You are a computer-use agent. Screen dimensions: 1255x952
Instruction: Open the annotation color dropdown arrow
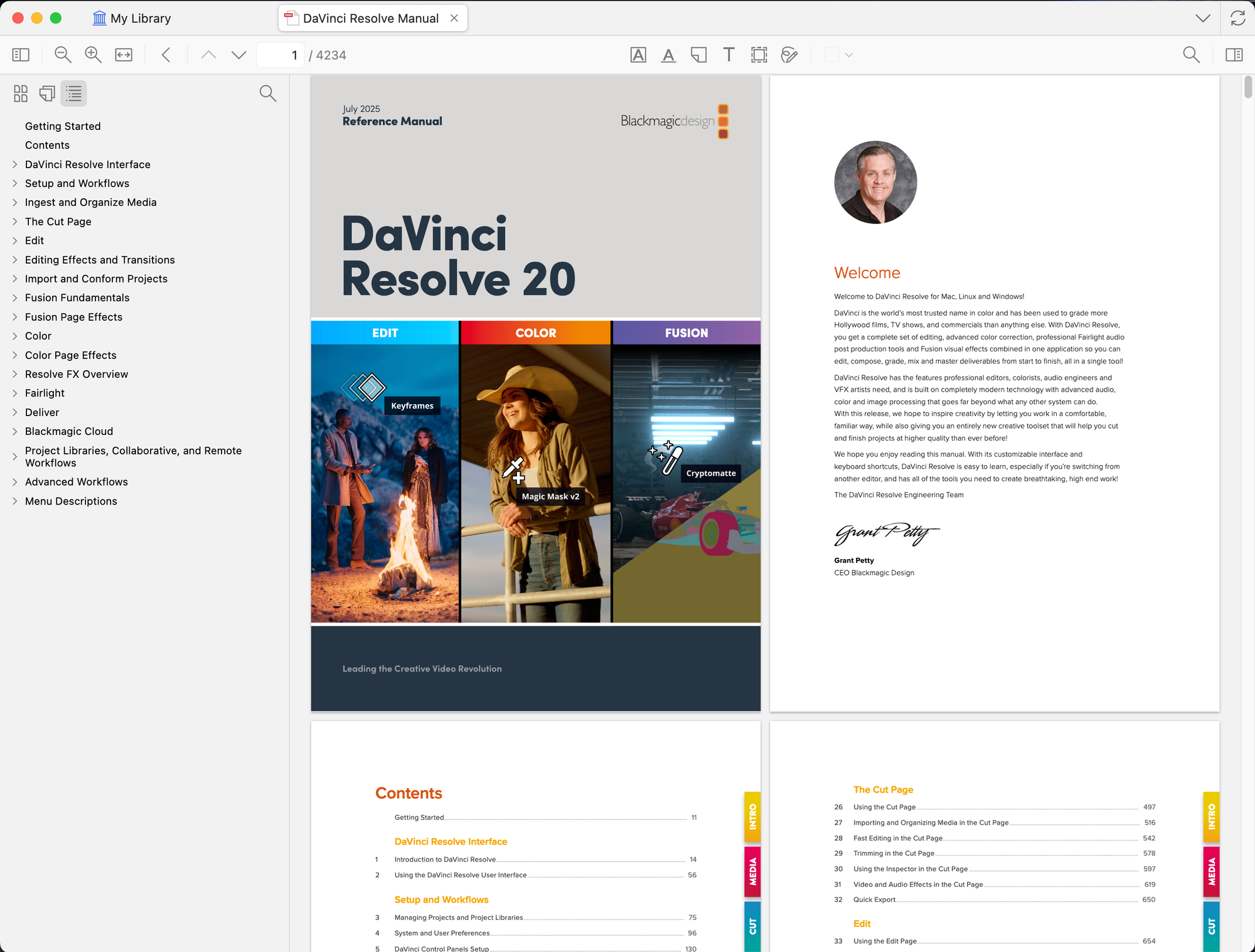849,55
